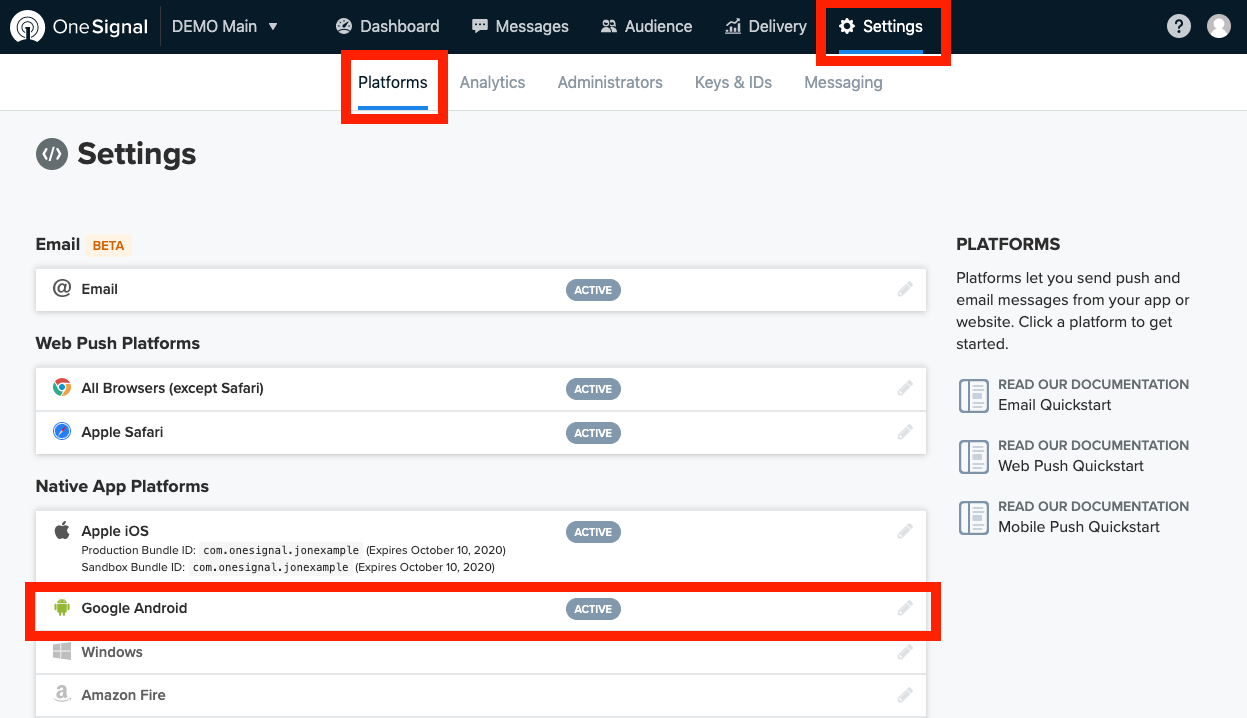The width and height of the screenshot is (1247, 718).
Task: Click the document icon beside Email Quickstart
Action: click(973, 395)
